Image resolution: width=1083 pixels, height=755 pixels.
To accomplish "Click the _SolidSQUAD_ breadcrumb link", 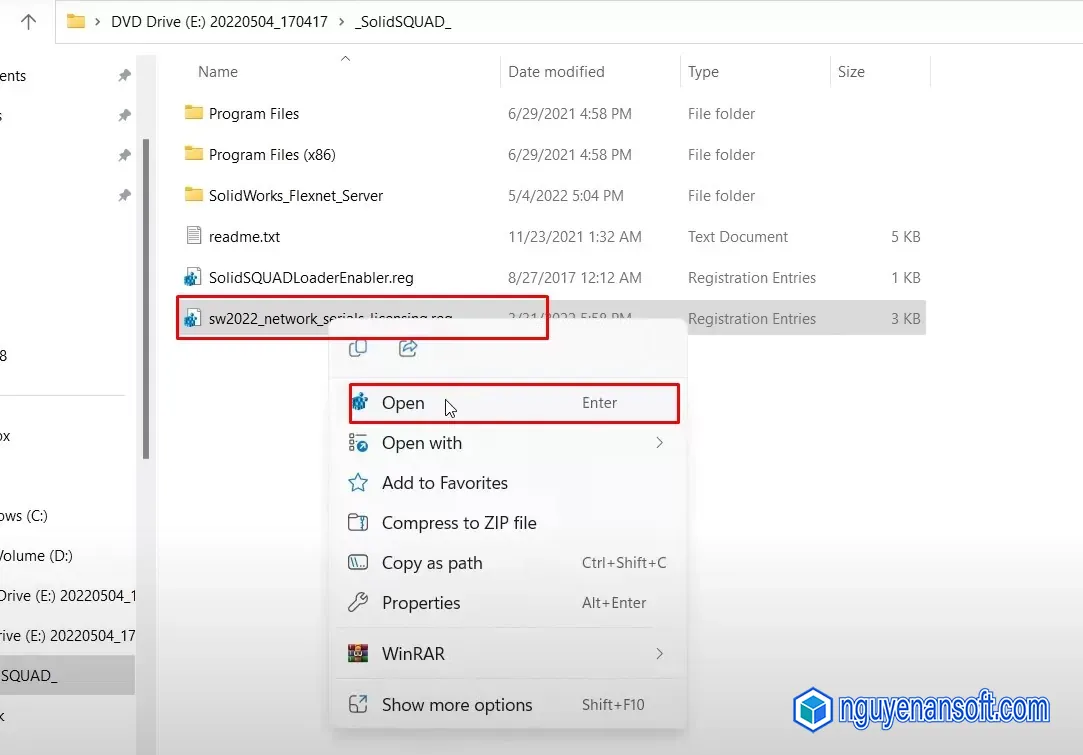I will tap(403, 20).
